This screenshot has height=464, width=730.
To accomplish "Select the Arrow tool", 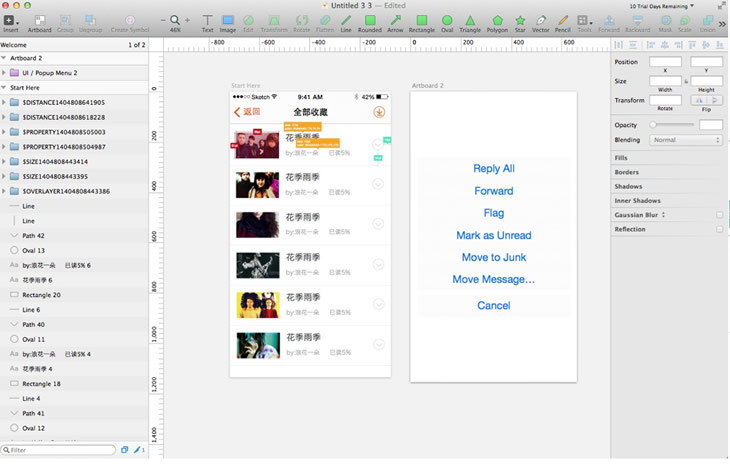I will (395, 23).
